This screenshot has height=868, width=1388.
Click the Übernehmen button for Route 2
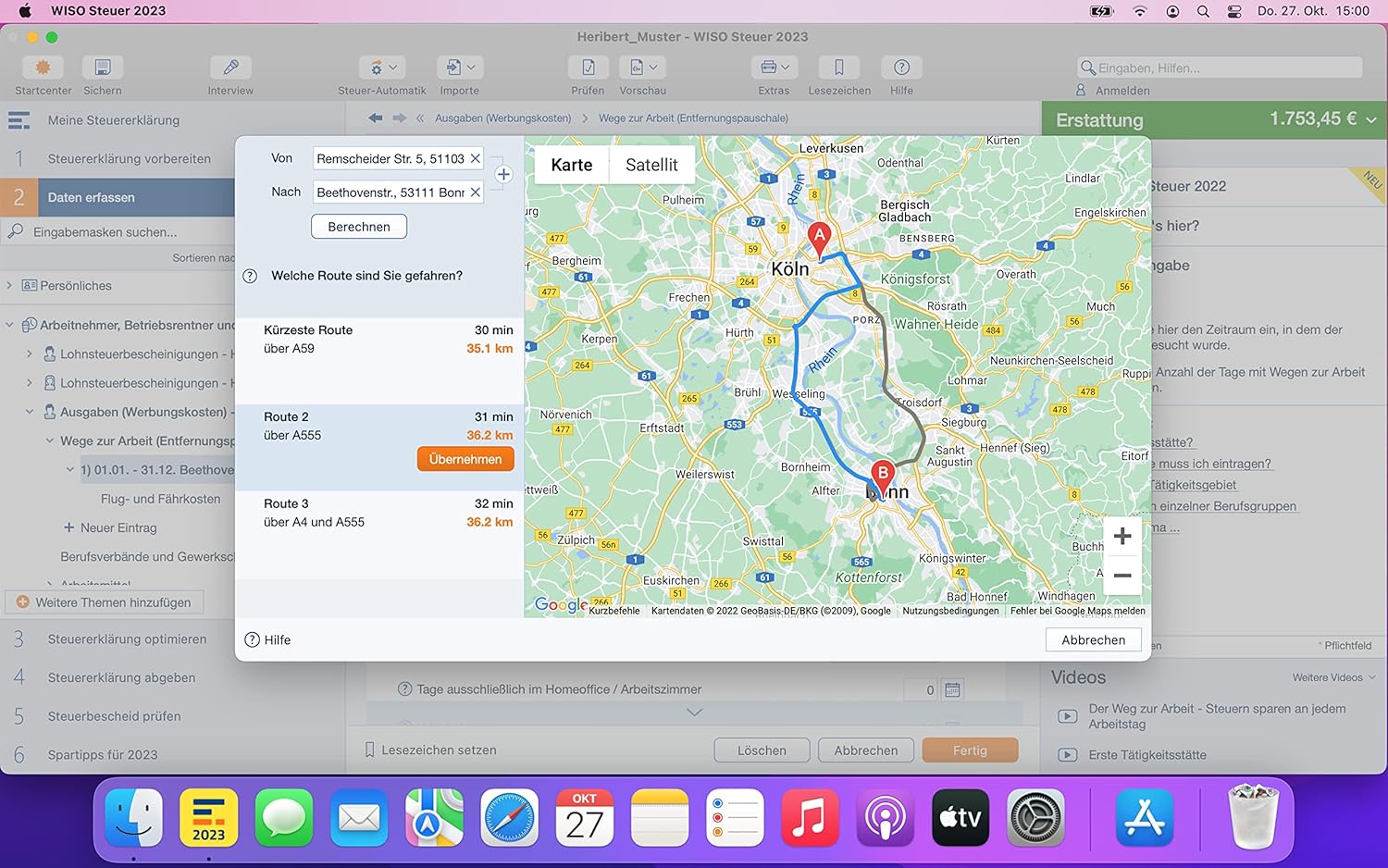pyautogui.click(x=465, y=459)
